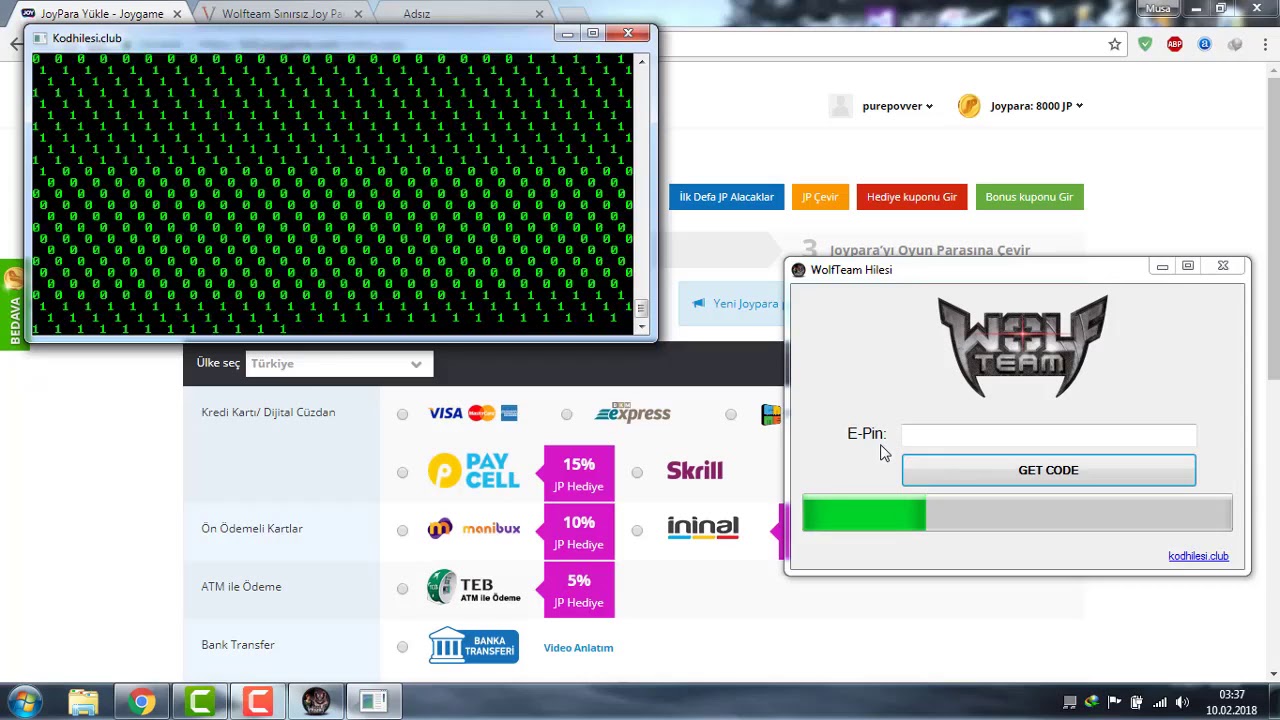1280x720 pixels.
Task: Click the green progress bar in WolfTeam Hilesi
Action: point(1017,514)
